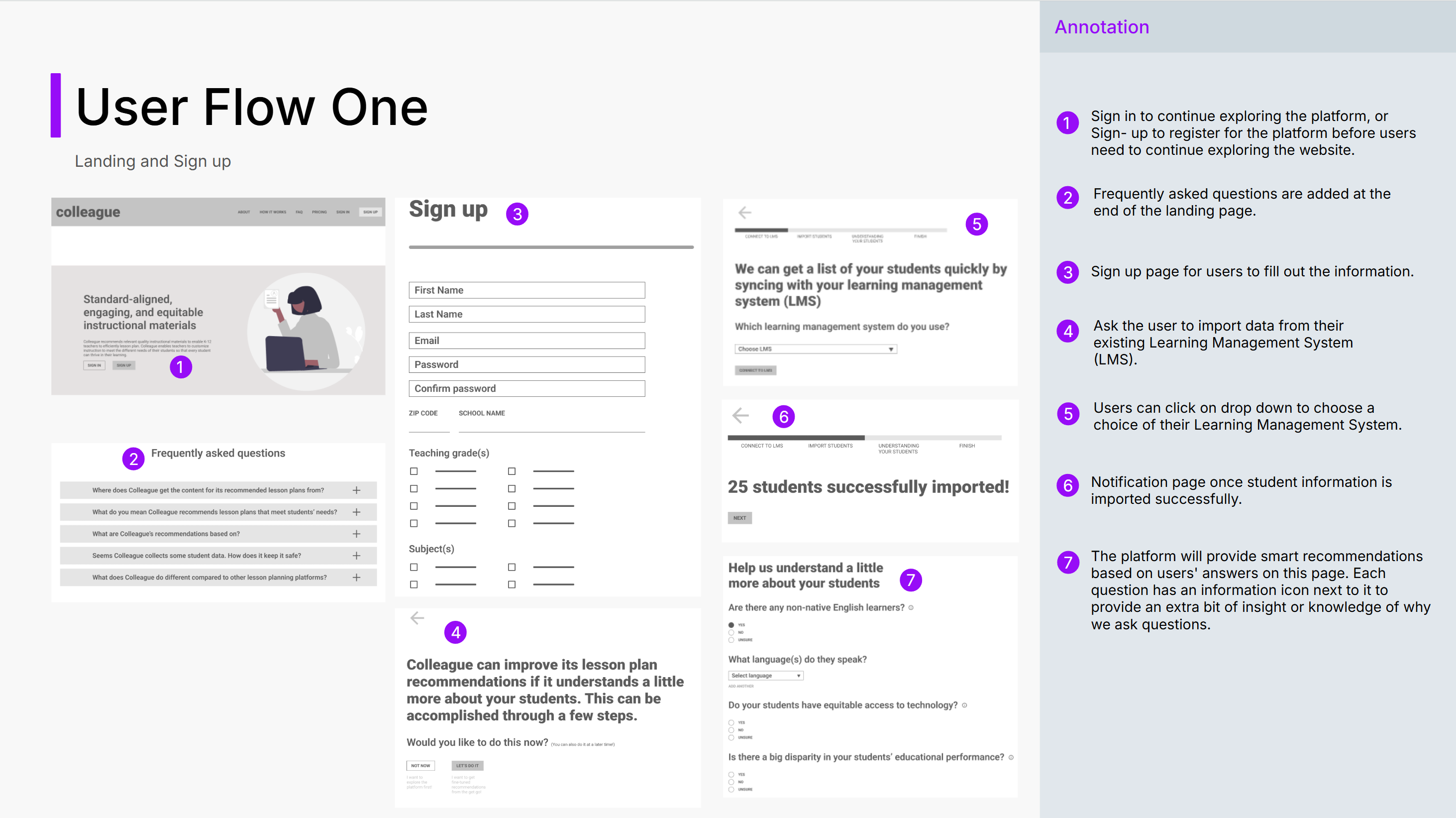The width and height of the screenshot is (1456, 818).
Task: Click SIGN UP button in the top navigation bar
Action: point(370,212)
